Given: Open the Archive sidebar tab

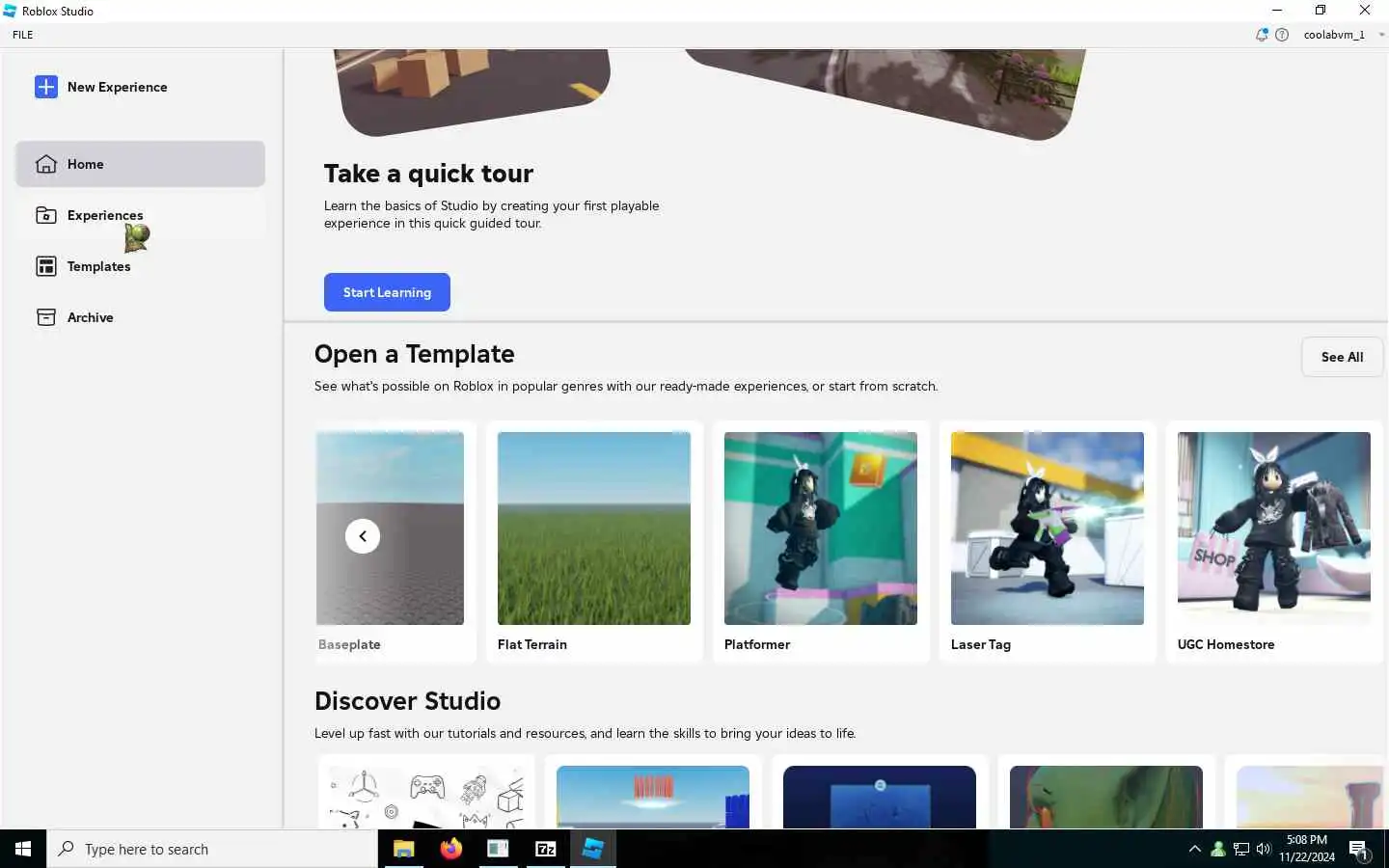Looking at the screenshot, I should click(x=140, y=317).
